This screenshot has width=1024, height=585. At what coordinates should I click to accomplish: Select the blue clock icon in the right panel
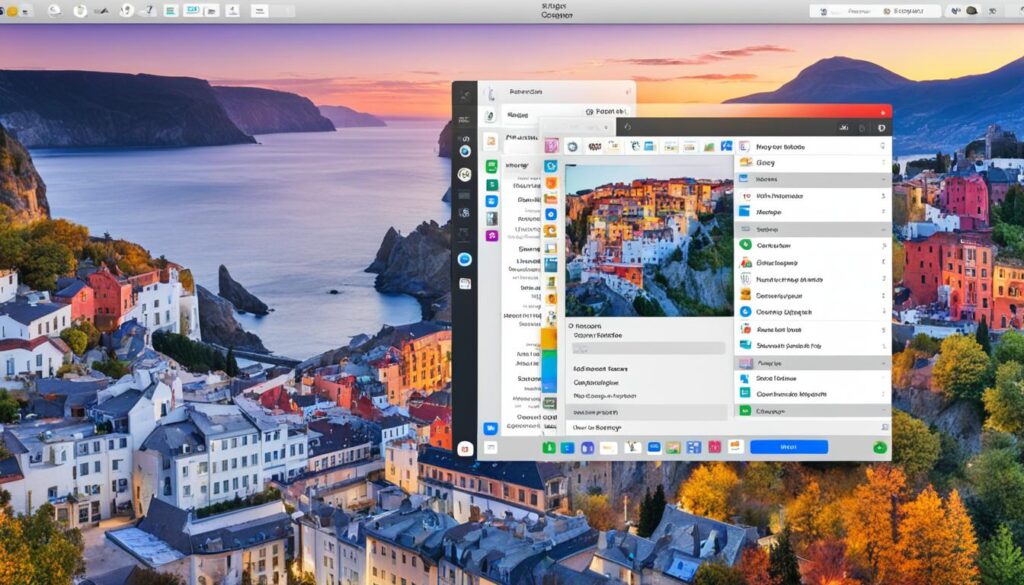(744, 310)
